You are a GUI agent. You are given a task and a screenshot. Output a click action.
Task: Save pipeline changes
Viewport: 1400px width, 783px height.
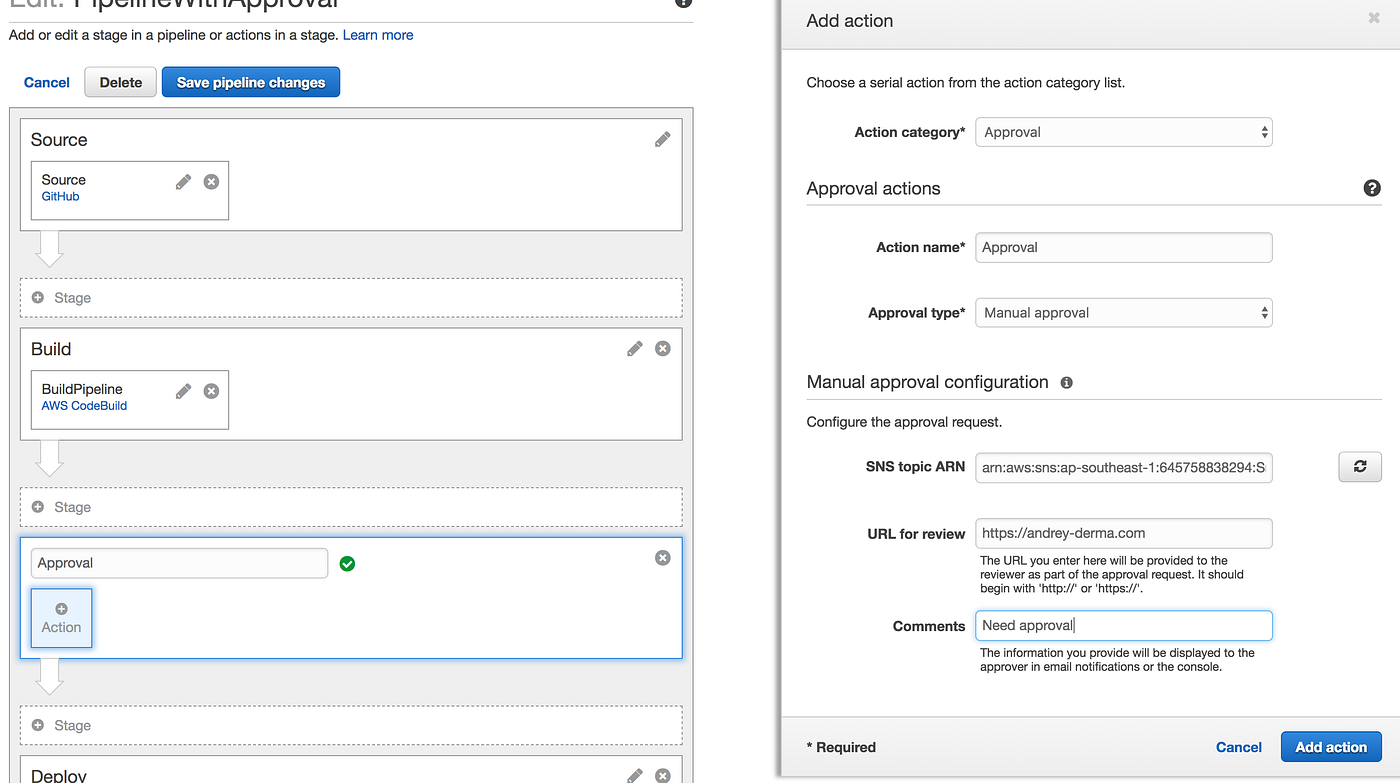250,82
